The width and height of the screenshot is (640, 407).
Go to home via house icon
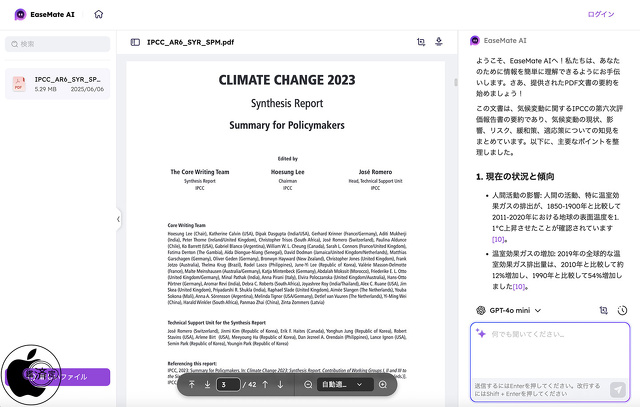coord(99,14)
